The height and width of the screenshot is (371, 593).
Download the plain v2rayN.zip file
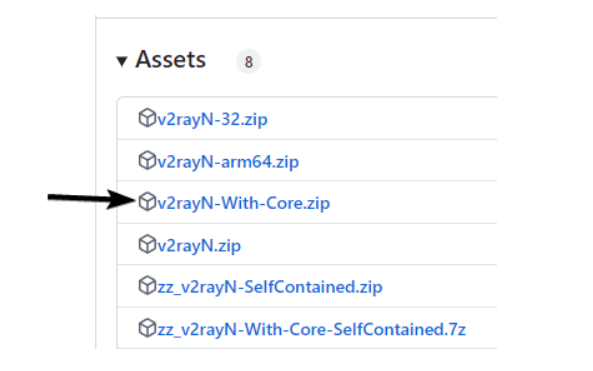pos(199,246)
